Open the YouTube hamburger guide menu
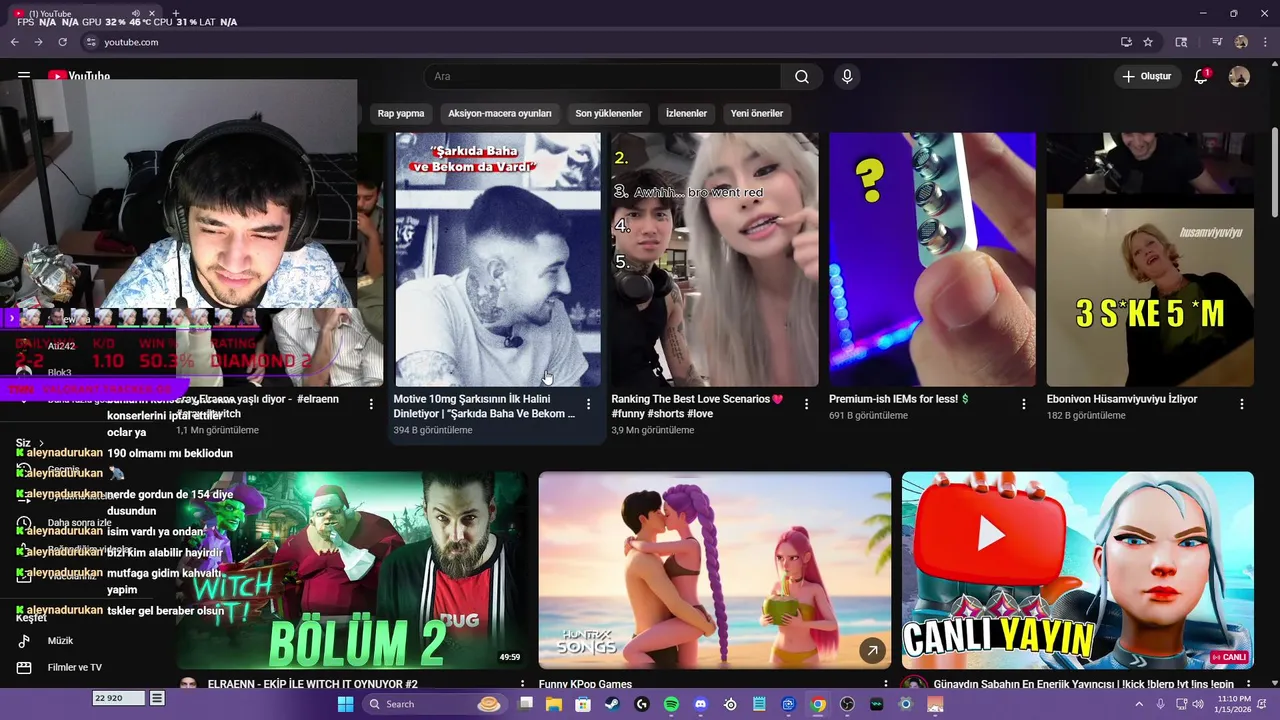 pos(24,76)
